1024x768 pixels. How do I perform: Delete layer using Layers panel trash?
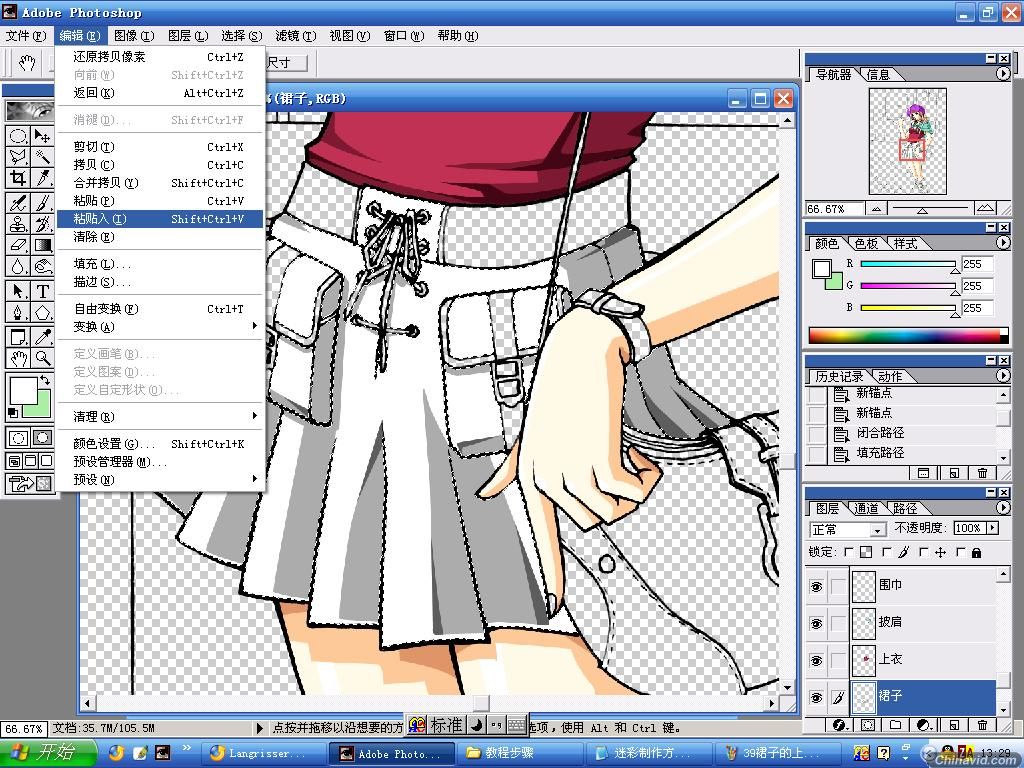click(982, 725)
